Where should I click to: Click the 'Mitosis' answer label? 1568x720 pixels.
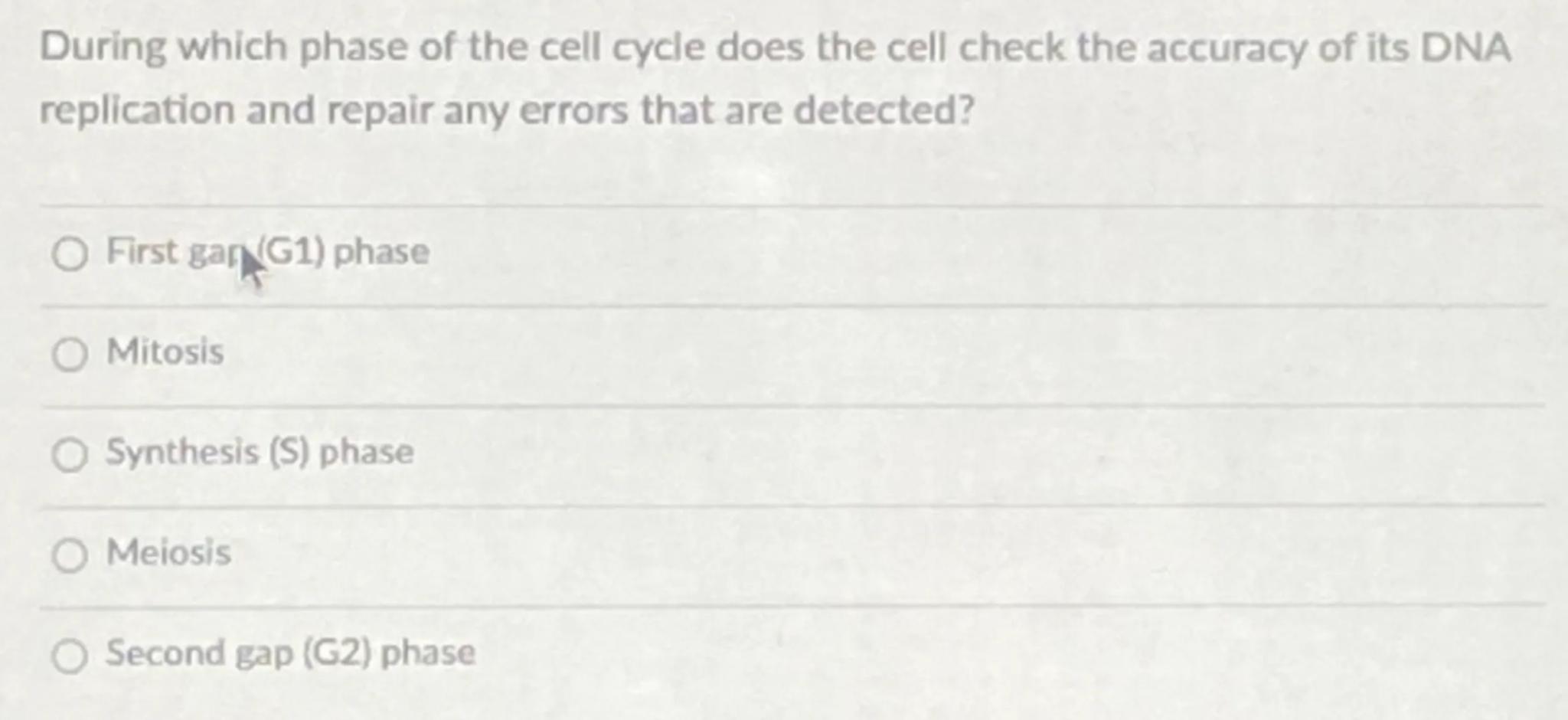165,352
